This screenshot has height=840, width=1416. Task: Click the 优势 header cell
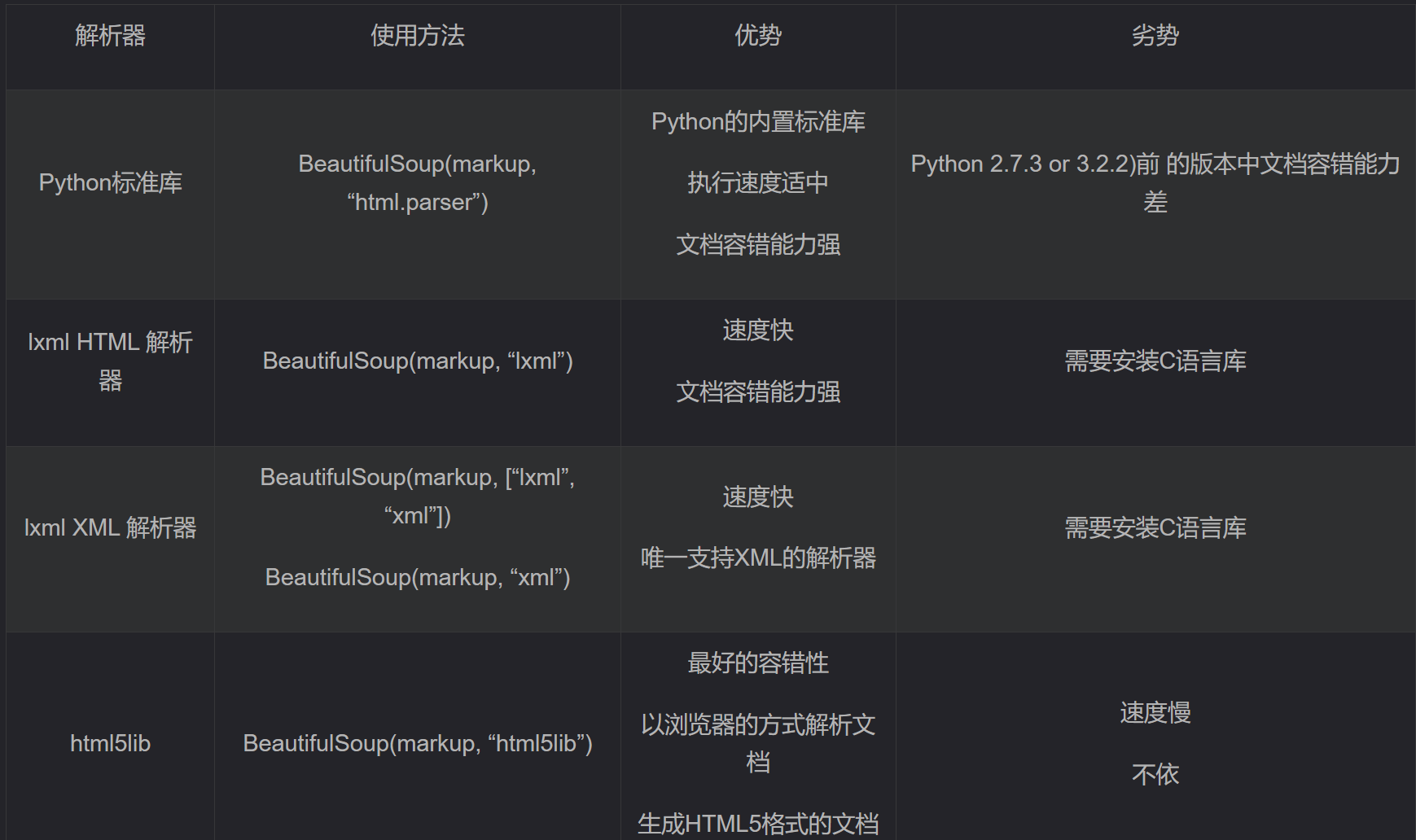pos(757,36)
